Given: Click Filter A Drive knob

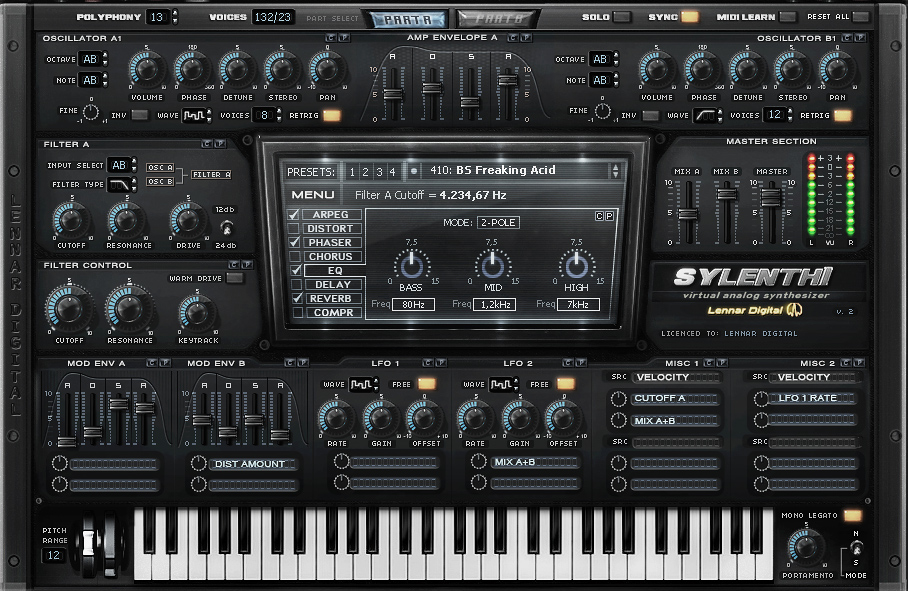Looking at the screenshot, I should coord(187,220).
